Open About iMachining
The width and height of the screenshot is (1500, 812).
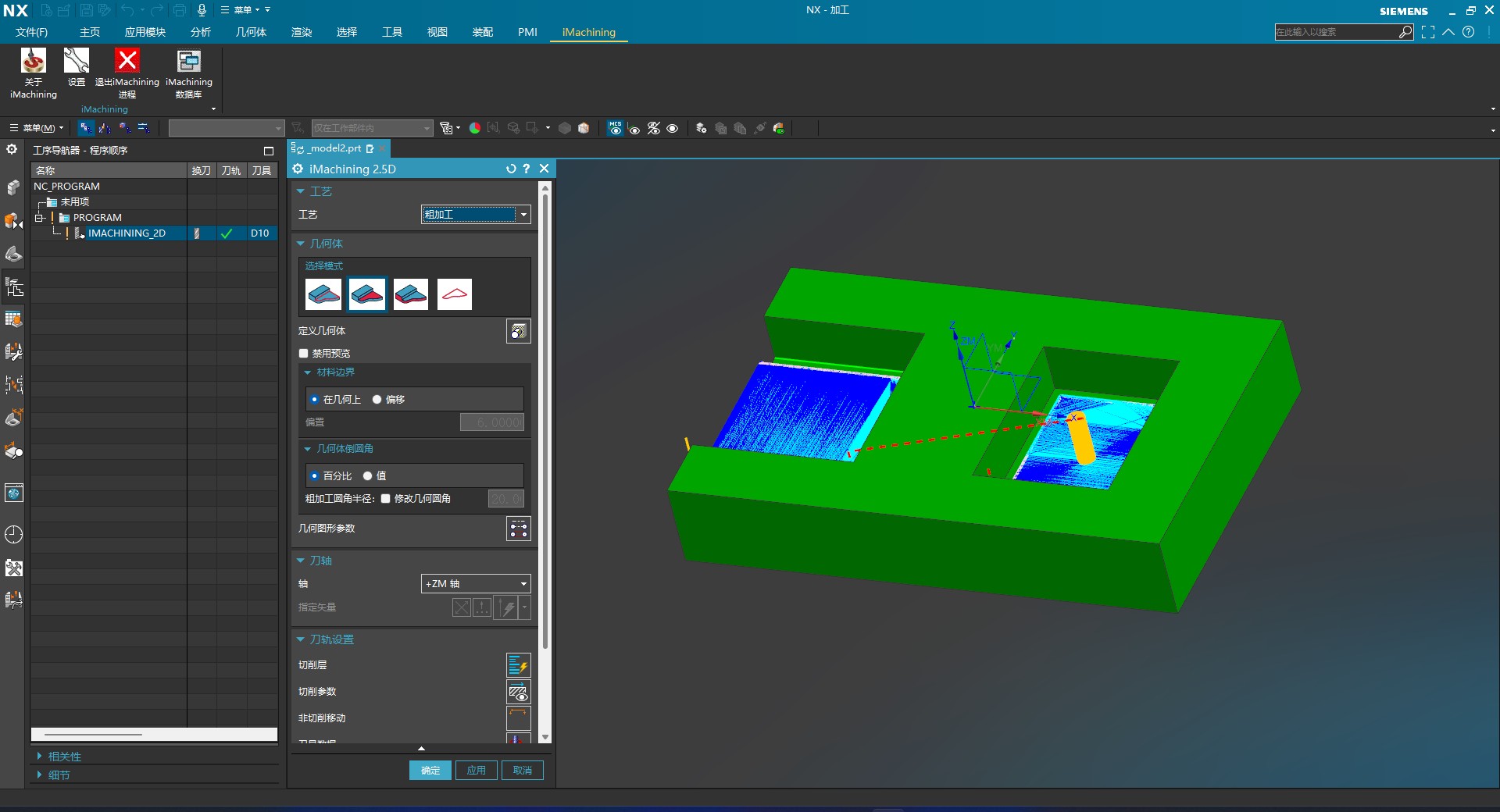(x=33, y=73)
